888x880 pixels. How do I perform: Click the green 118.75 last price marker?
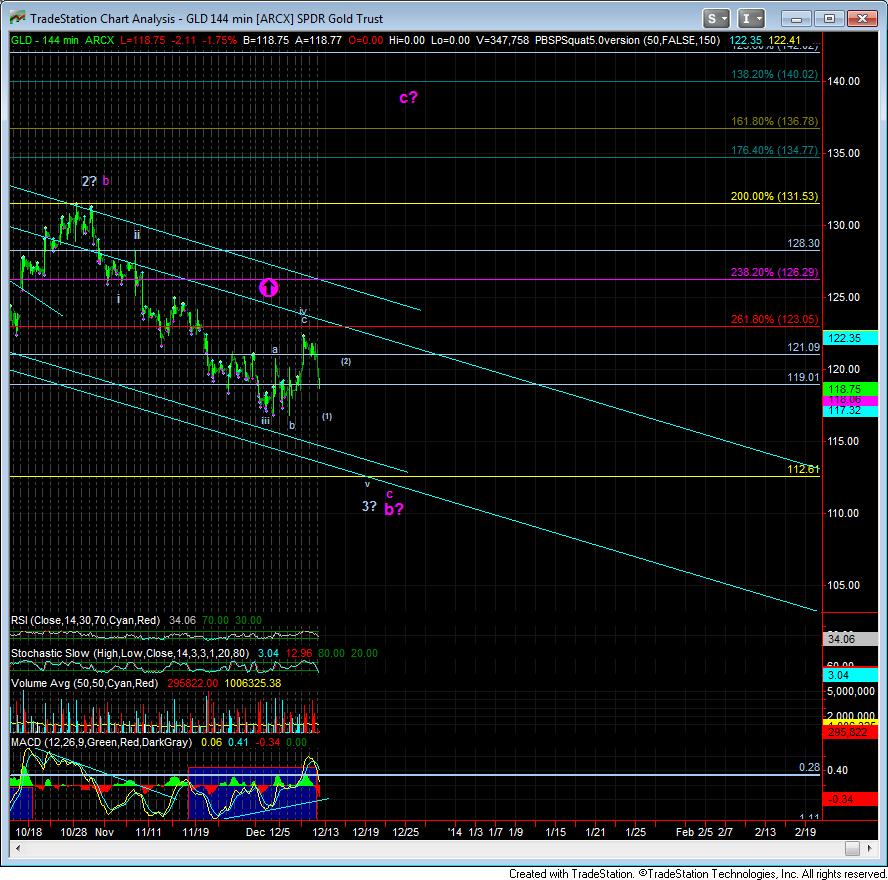click(851, 388)
